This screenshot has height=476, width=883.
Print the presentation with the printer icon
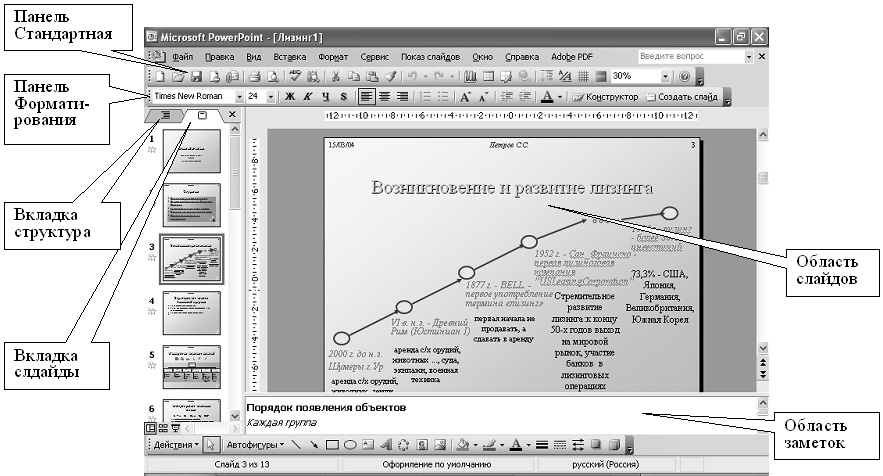point(255,76)
